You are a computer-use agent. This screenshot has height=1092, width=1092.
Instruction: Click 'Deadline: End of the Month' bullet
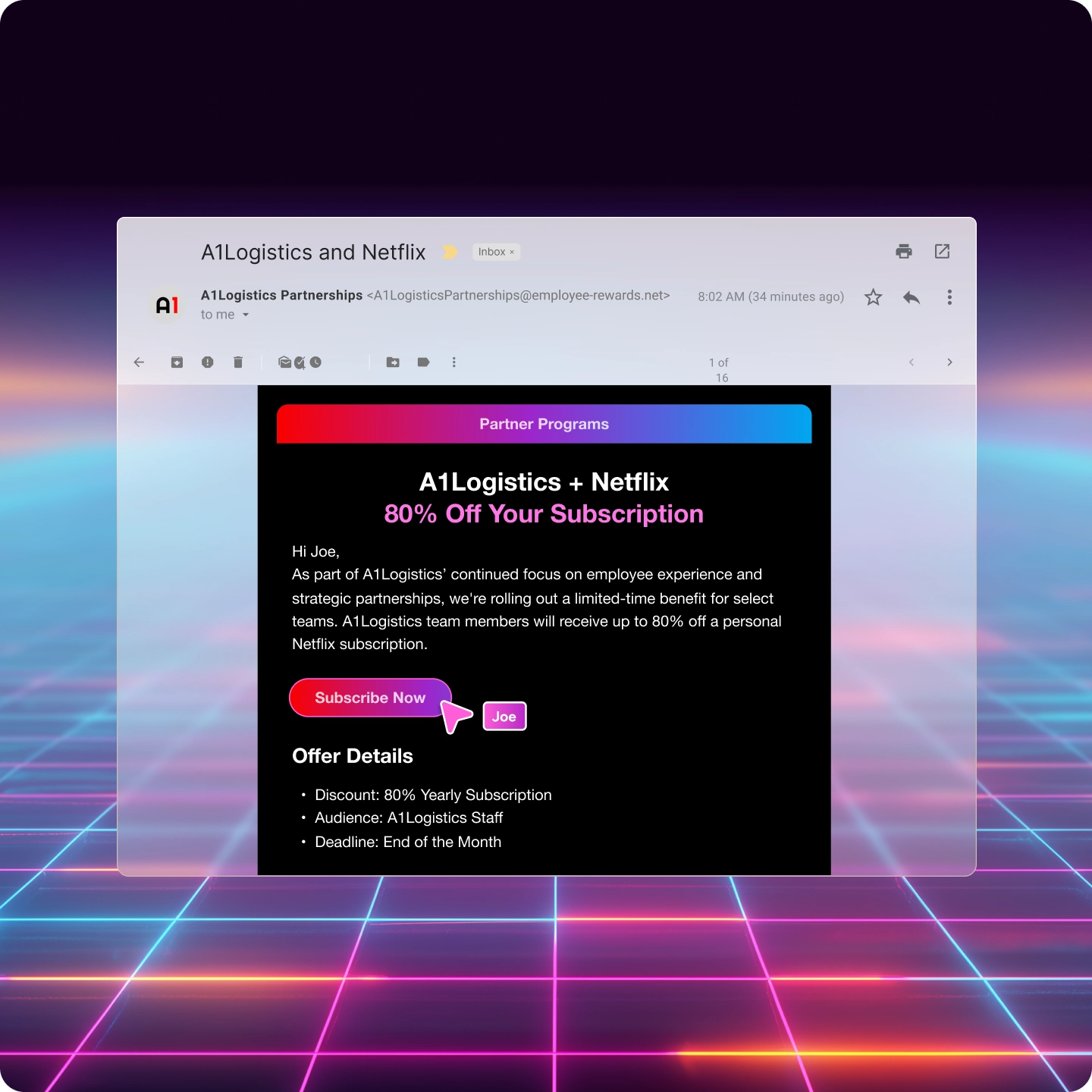coord(408,842)
